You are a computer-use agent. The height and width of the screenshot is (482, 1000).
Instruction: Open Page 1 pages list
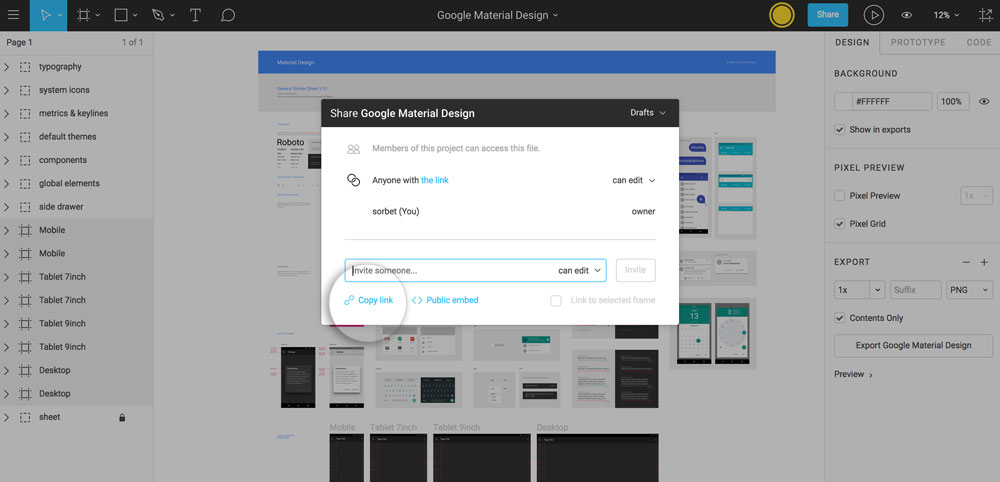(x=19, y=42)
